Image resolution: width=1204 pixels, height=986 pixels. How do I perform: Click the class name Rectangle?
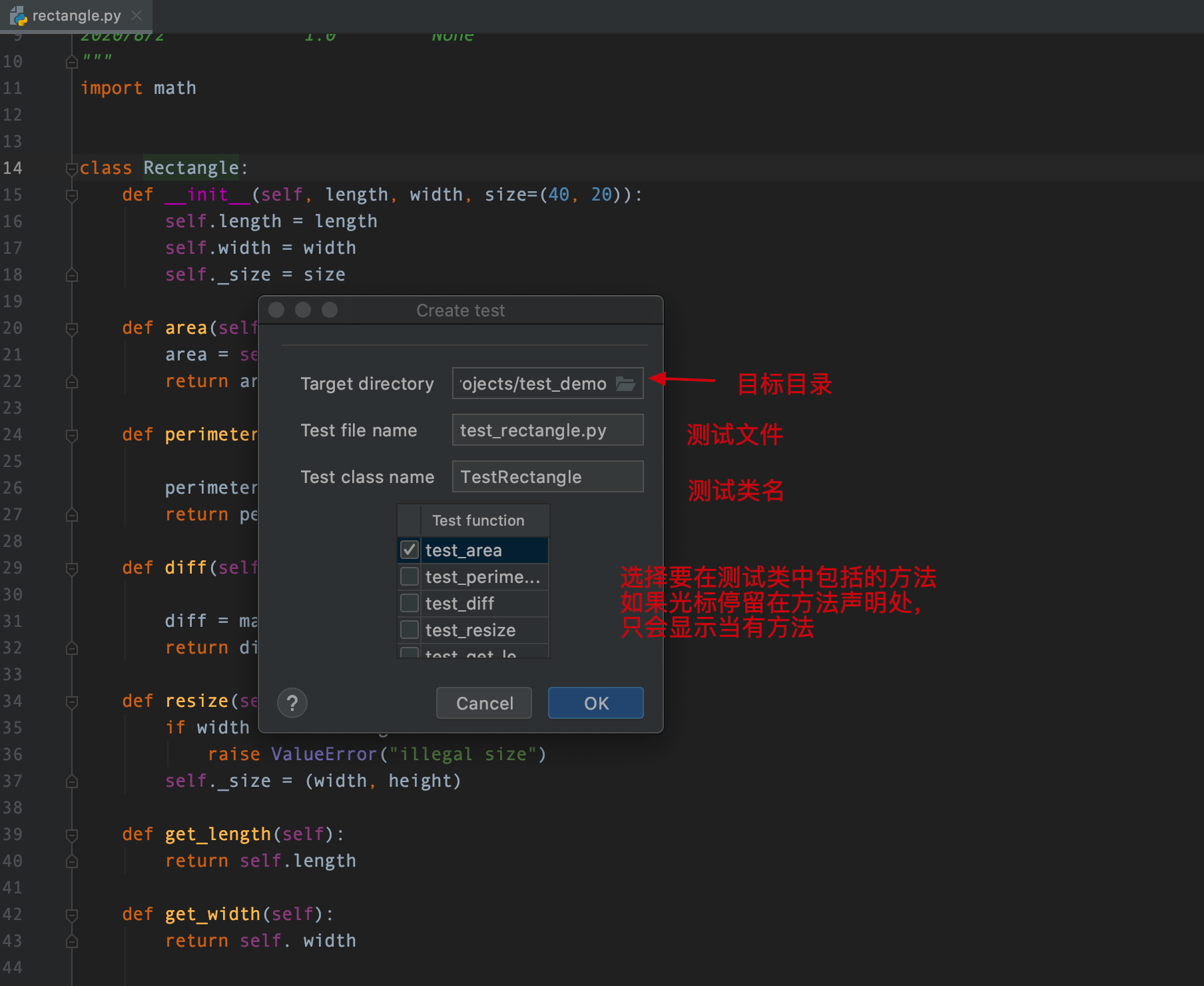coord(191,168)
